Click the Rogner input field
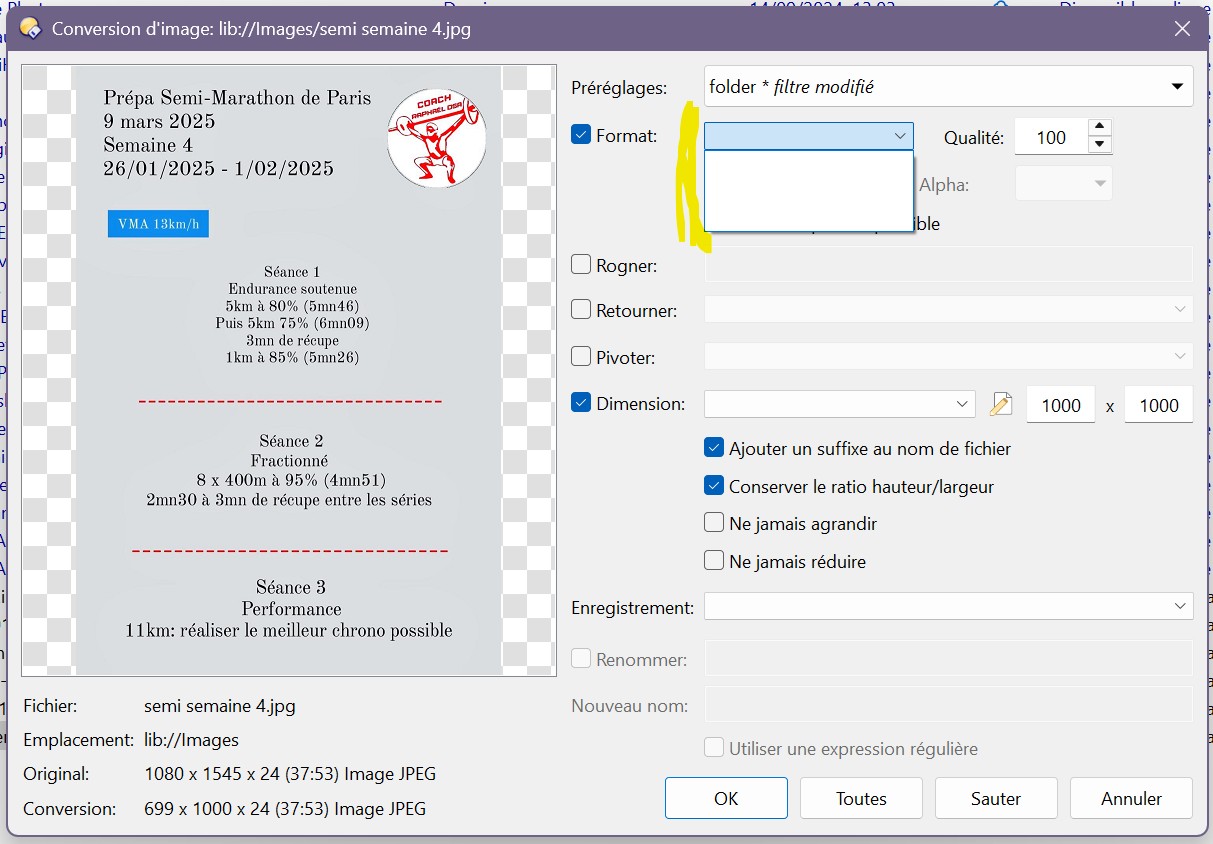The height and width of the screenshot is (844, 1213). (948, 264)
